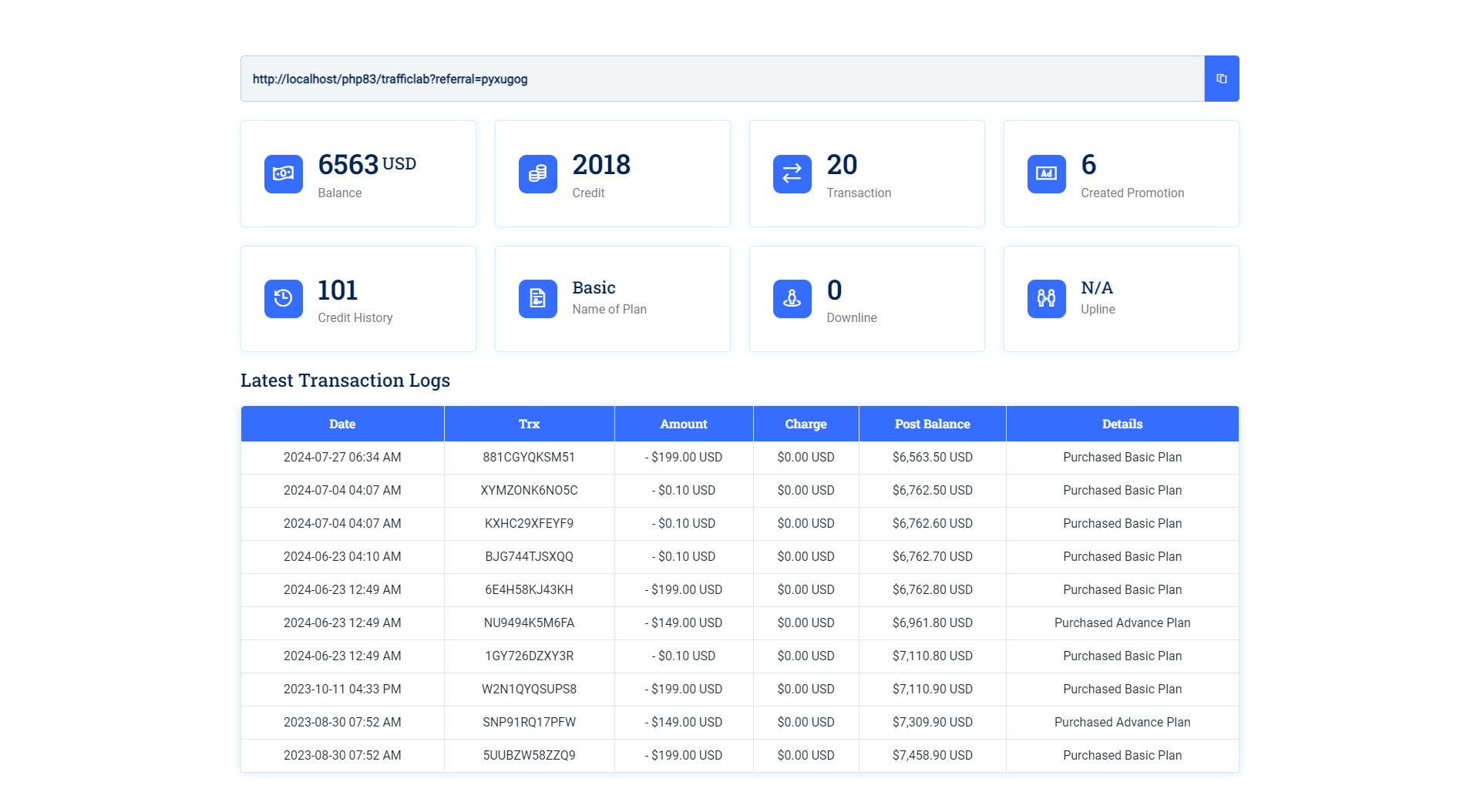Click the Created Promotion Ad icon
Viewport: 1480px width, 812px height.
pyautogui.click(x=1047, y=173)
